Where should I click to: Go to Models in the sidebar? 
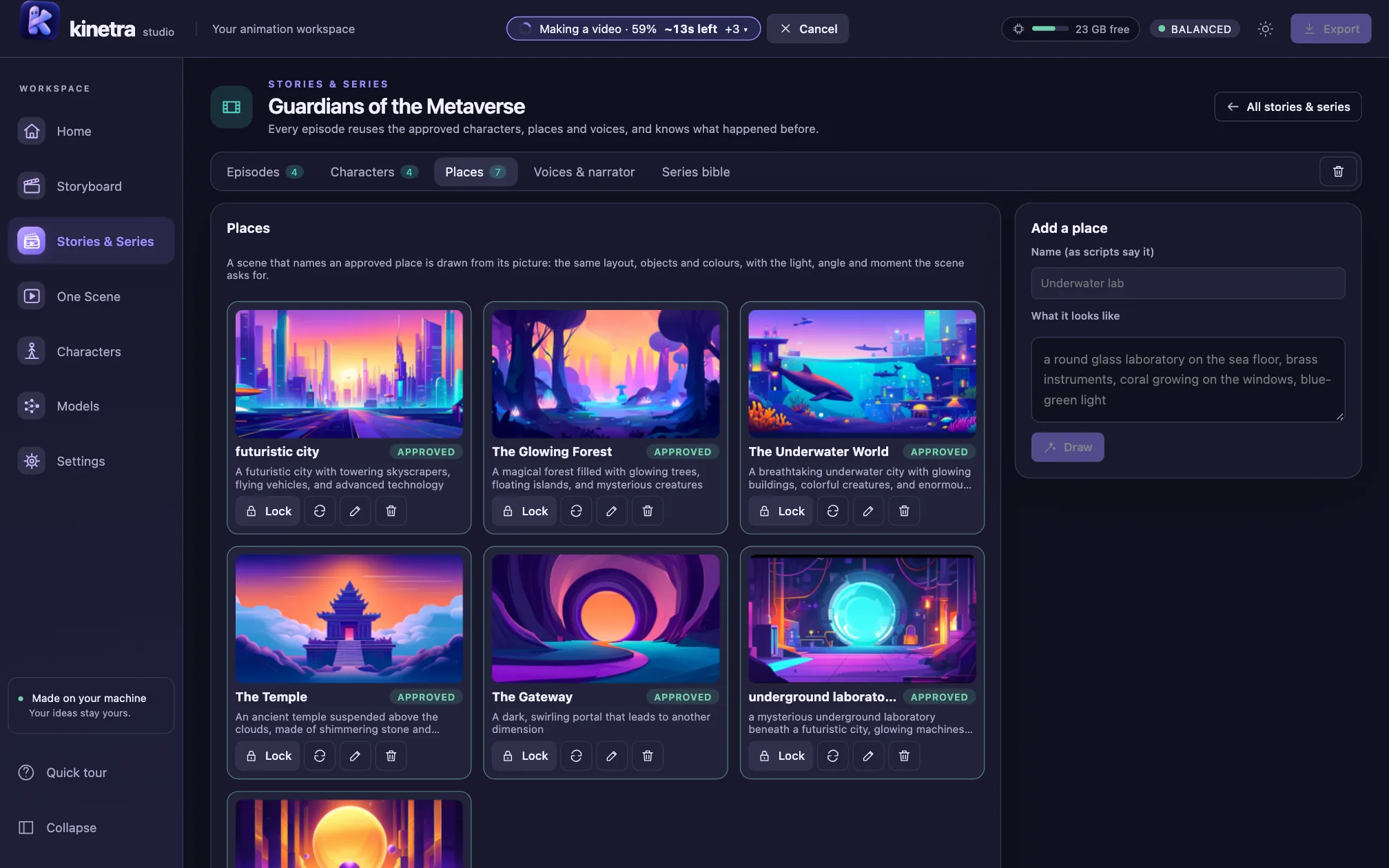tap(91, 406)
